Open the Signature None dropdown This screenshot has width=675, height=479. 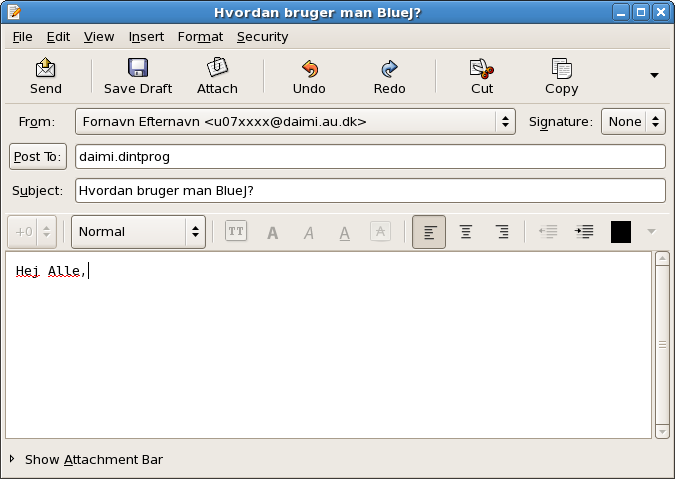click(633, 122)
